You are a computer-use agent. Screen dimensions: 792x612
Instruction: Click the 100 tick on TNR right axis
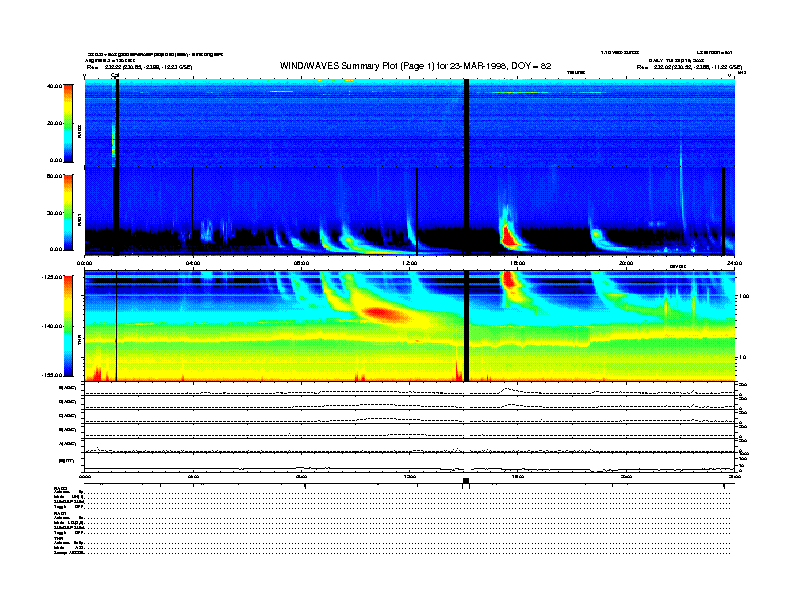click(x=744, y=296)
